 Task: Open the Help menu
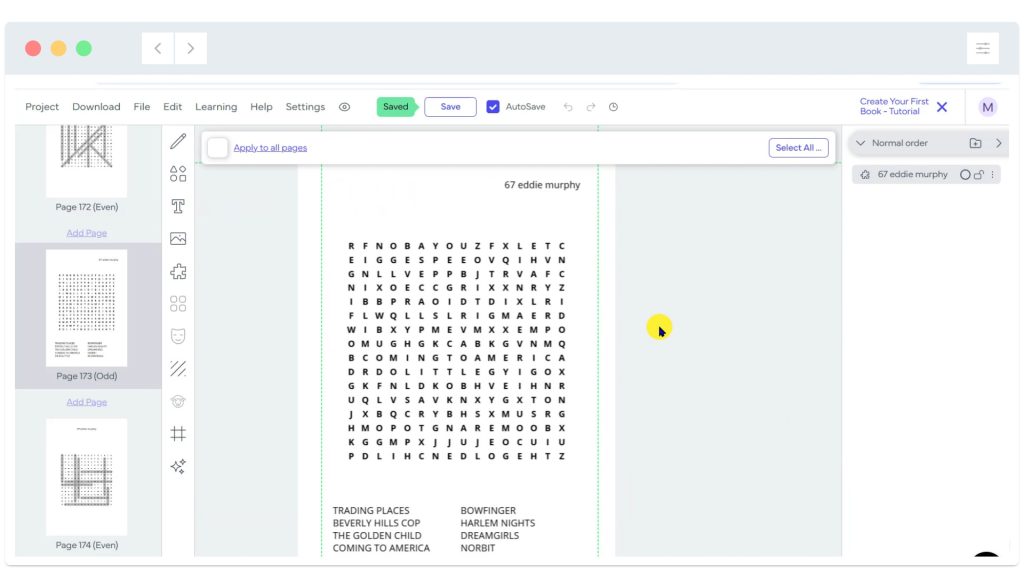pyautogui.click(x=261, y=107)
